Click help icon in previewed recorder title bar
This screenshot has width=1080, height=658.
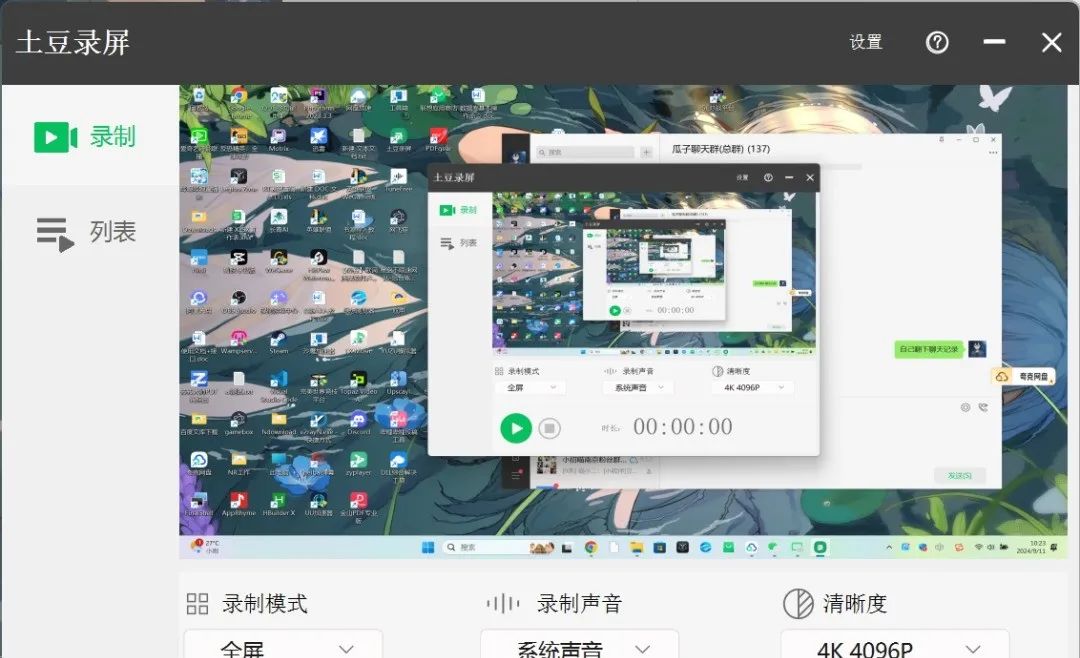768,178
